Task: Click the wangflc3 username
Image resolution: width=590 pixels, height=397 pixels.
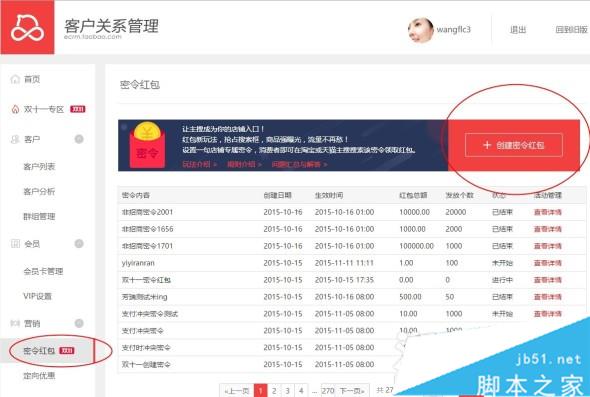Action: 453,29
